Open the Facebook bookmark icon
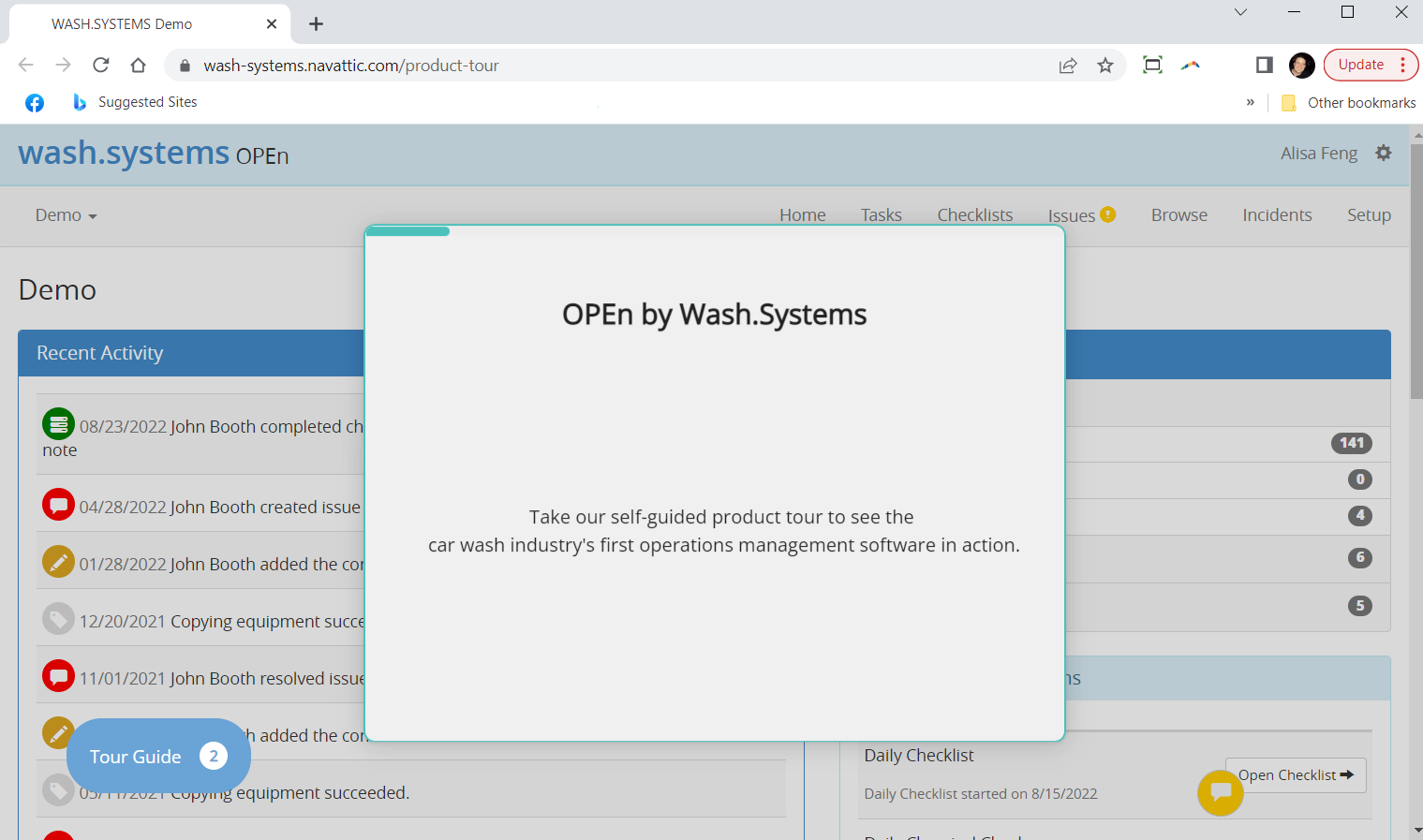The image size is (1423, 840). pos(35,103)
